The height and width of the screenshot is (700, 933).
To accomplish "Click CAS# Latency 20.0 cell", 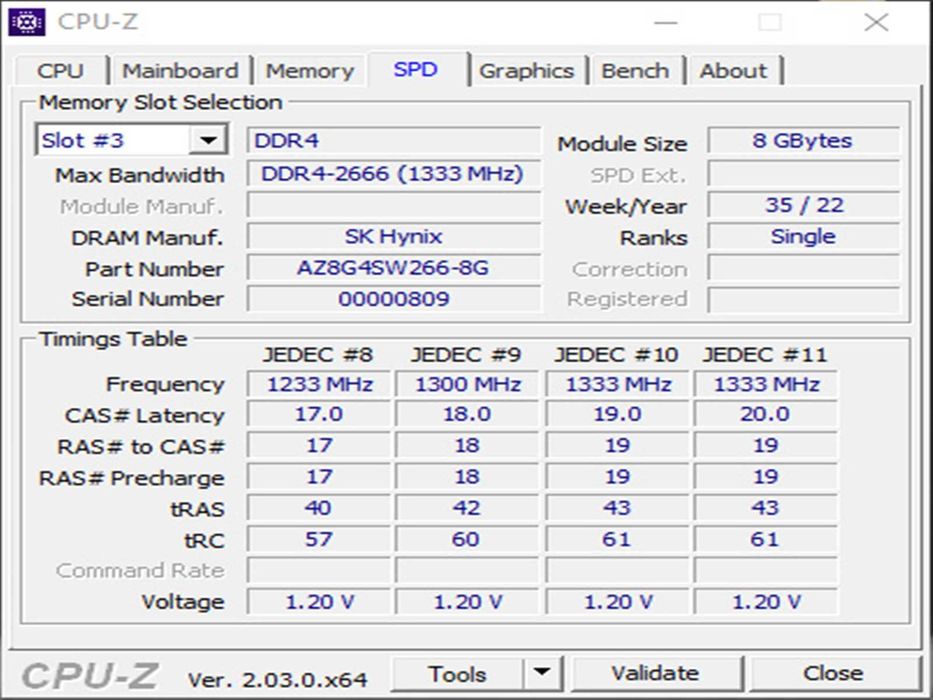I will point(766,414).
